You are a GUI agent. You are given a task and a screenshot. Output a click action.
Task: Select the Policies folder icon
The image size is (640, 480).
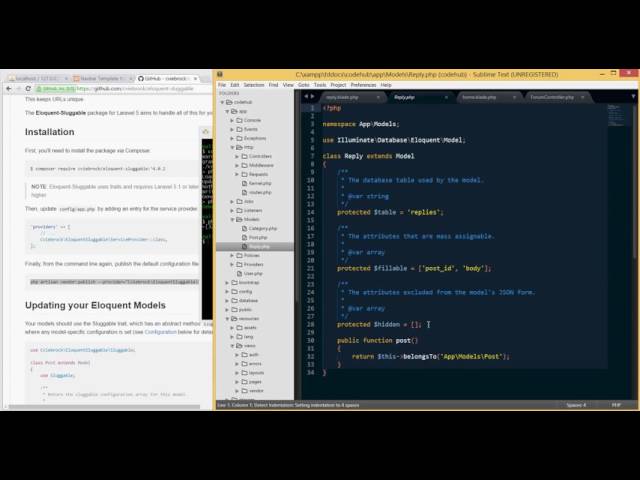click(x=240, y=256)
